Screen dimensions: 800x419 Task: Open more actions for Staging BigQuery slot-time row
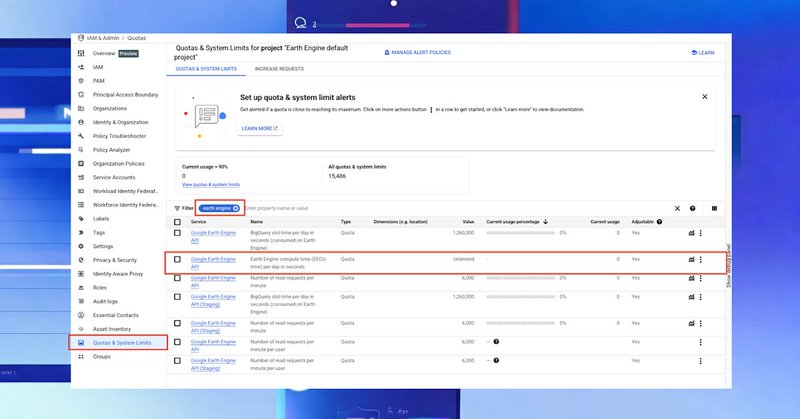tap(701, 297)
